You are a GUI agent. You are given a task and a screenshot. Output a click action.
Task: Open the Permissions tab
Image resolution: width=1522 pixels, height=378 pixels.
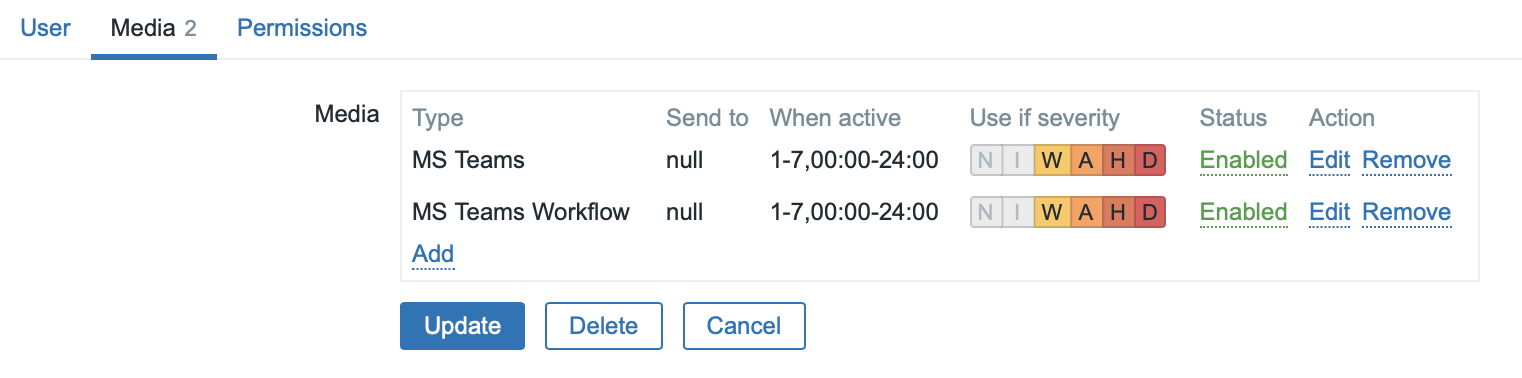point(302,28)
